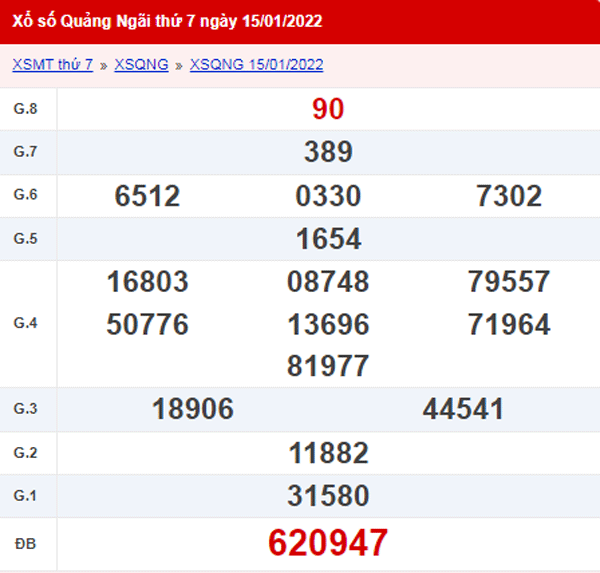Click the G.1 row label
Image resolution: width=600 pixels, height=573 pixels.
point(26,496)
